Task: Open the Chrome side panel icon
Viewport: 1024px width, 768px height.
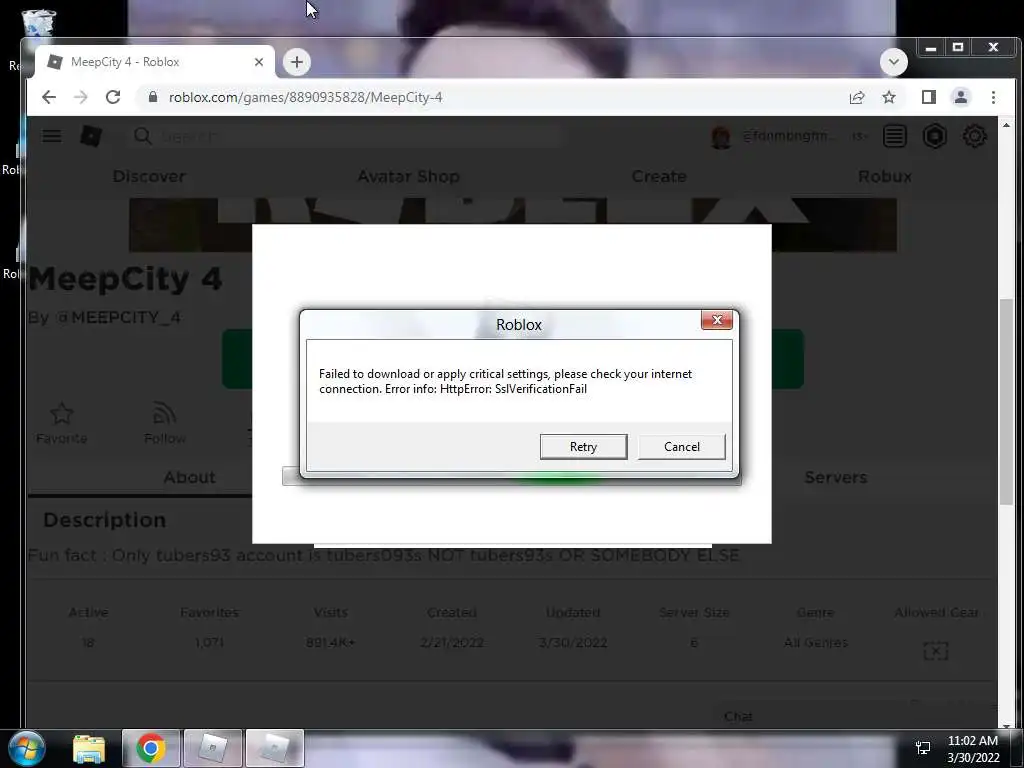Action: click(929, 97)
